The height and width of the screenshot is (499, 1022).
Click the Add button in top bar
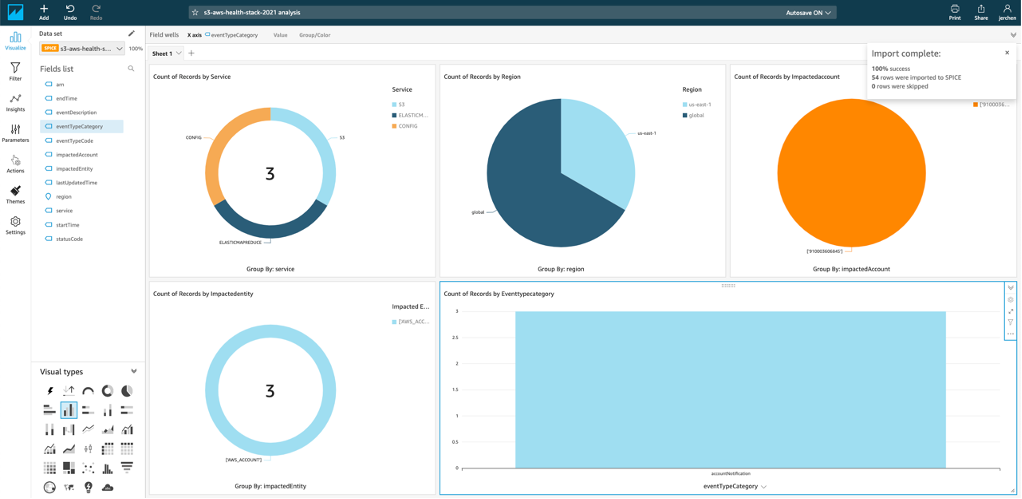(44, 12)
